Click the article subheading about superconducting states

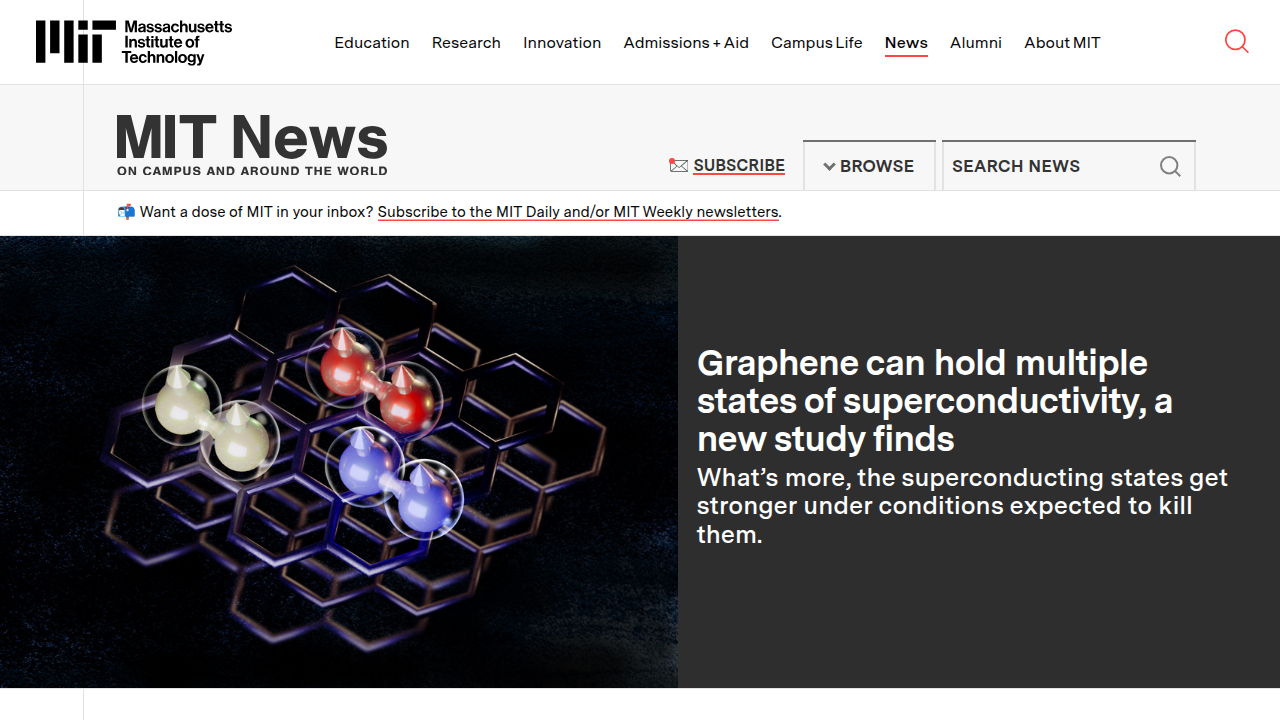tap(962, 506)
